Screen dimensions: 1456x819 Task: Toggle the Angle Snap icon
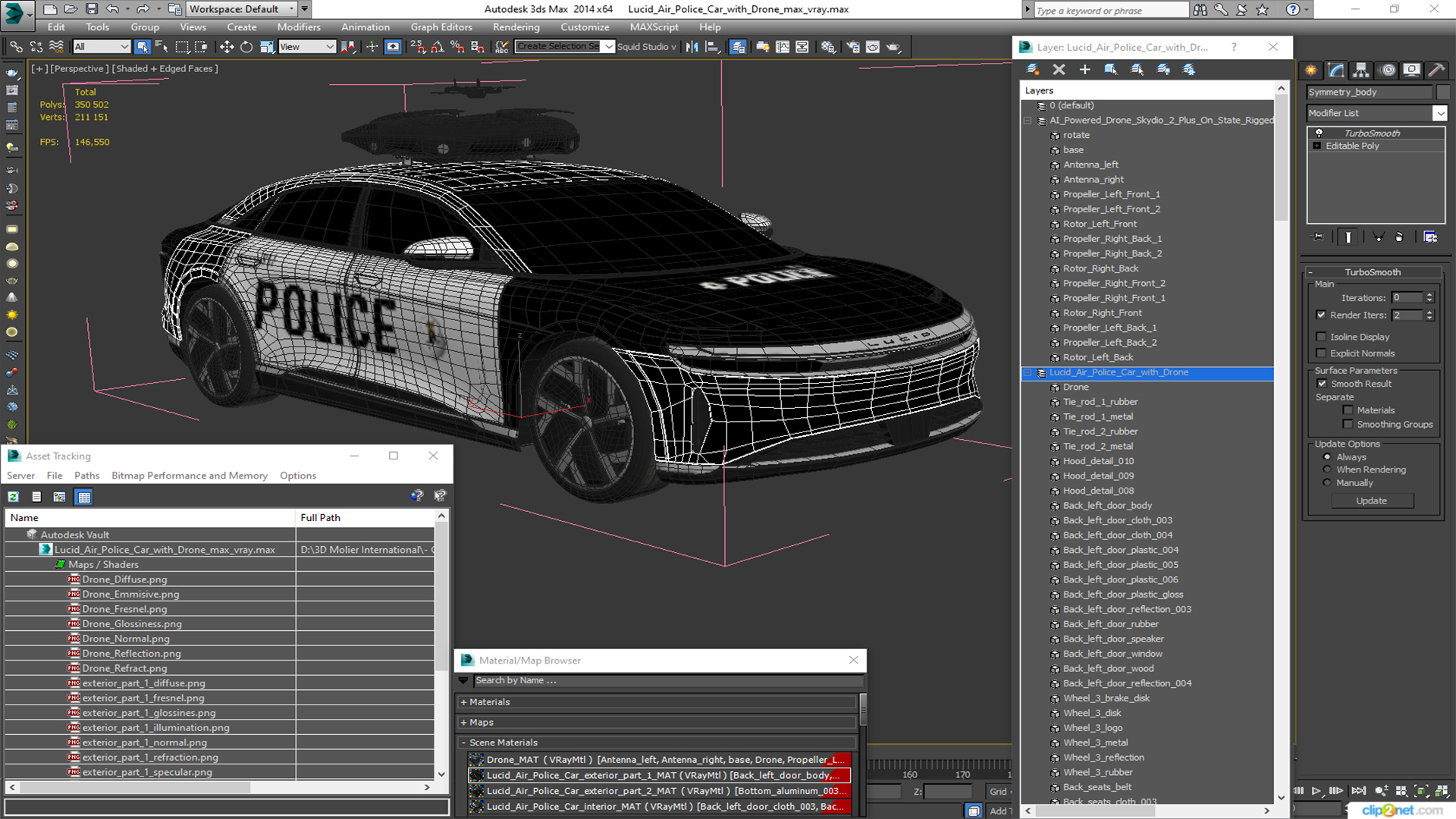(x=438, y=47)
